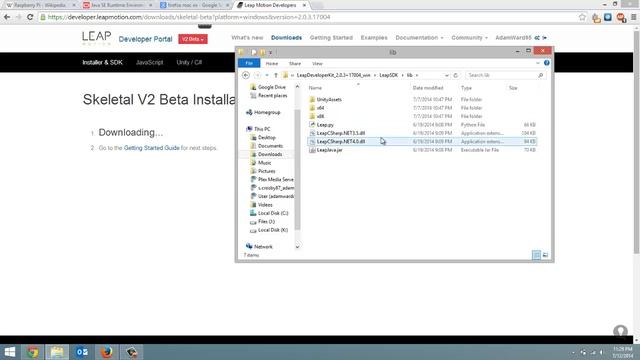Sort files by Type column

(466, 88)
